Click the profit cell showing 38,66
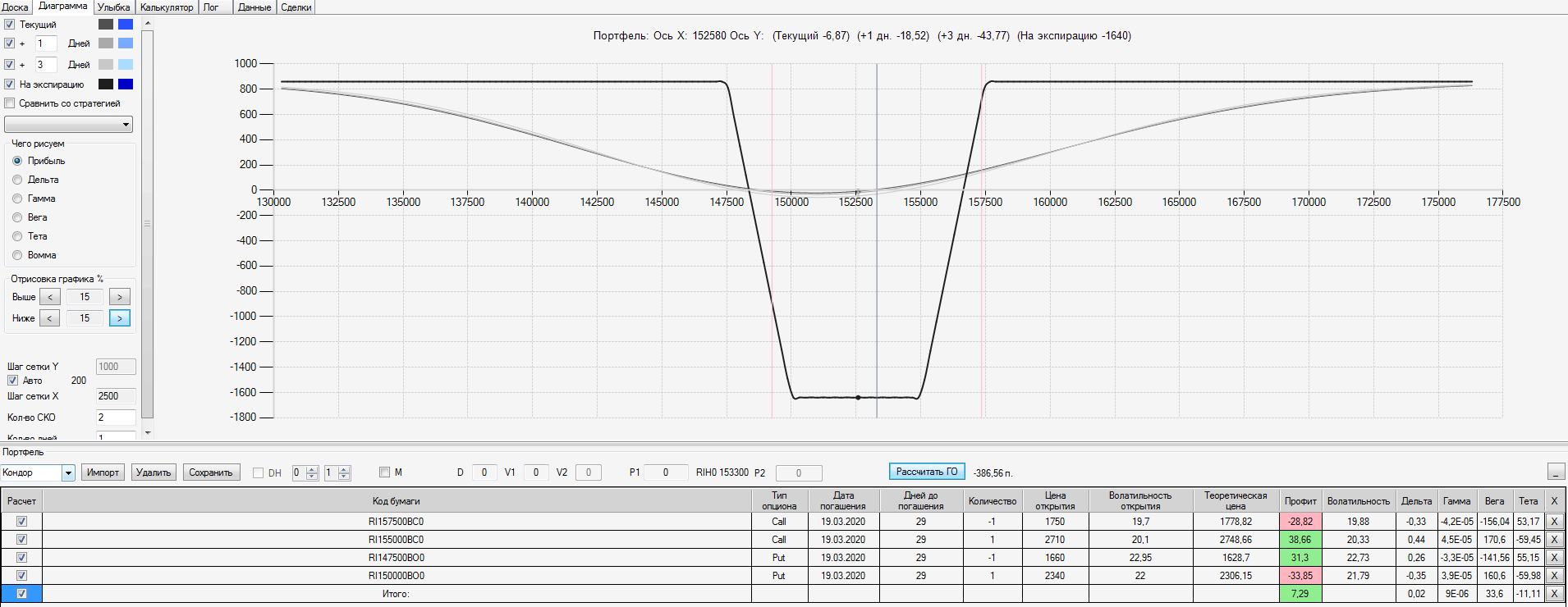Image resolution: width=1568 pixels, height=607 pixels. pyautogui.click(x=1300, y=540)
